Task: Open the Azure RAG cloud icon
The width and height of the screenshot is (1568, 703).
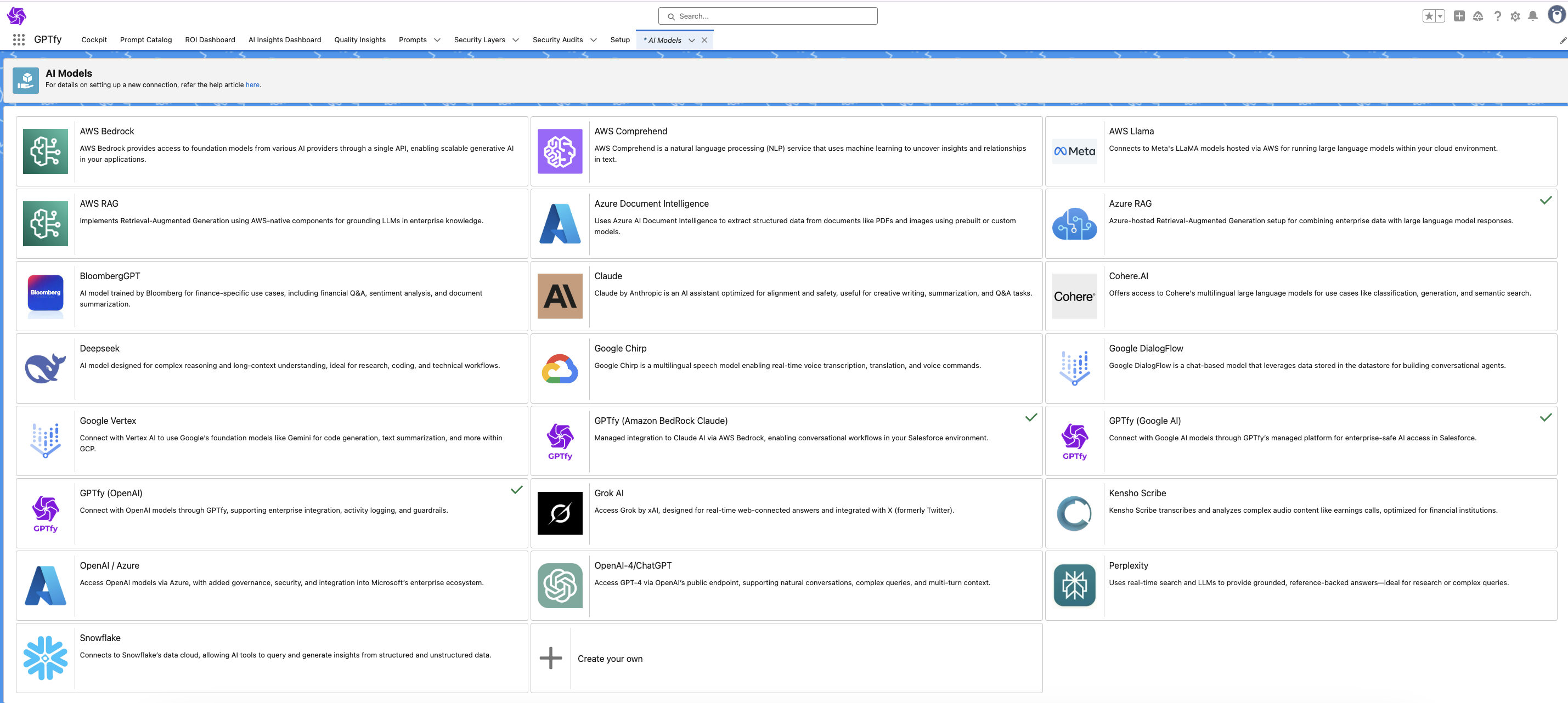Action: (1074, 224)
